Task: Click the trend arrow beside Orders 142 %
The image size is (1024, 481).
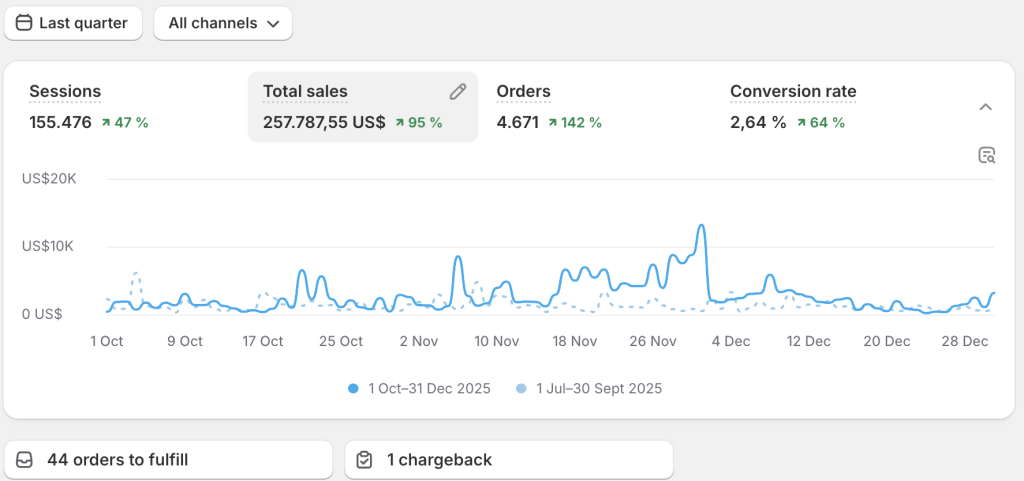Action: (x=553, y=123)
